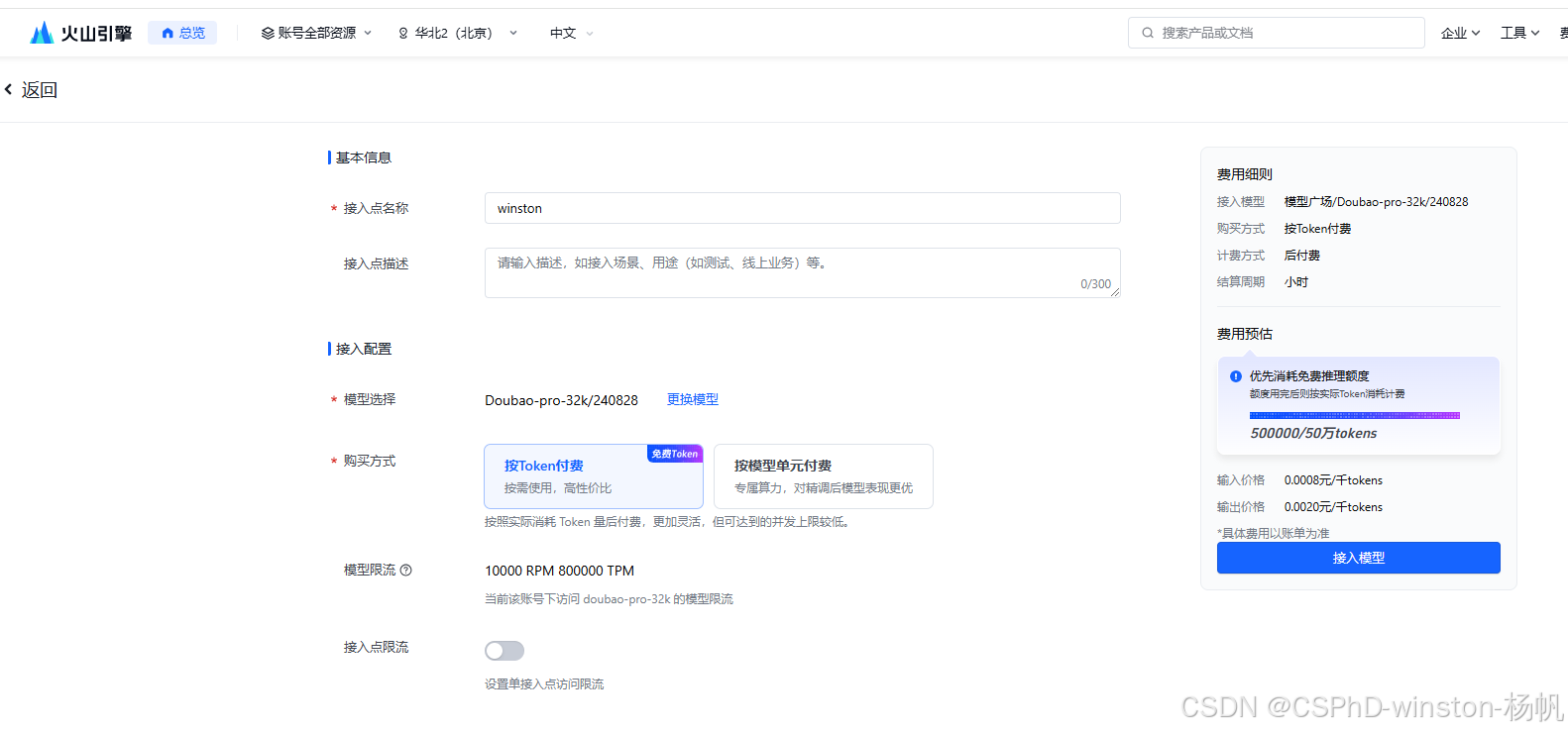Click the search magnifier icon
The height and width of the screenshot is (734, 1568).
(x=1148, y=33)
